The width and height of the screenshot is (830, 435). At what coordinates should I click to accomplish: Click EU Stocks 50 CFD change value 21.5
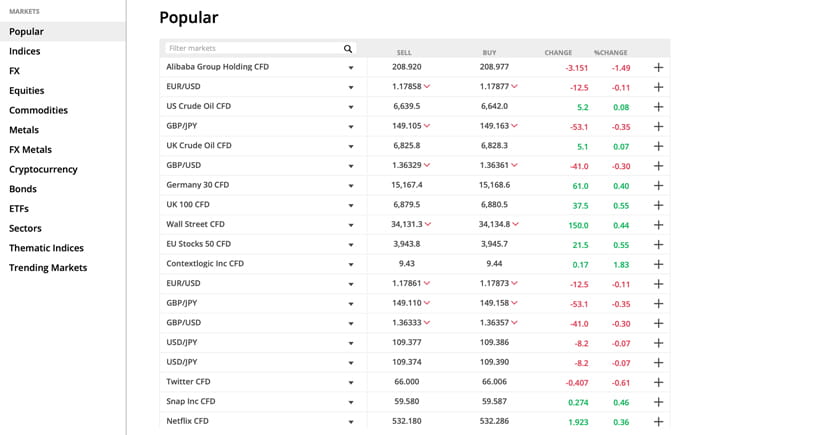580,245
